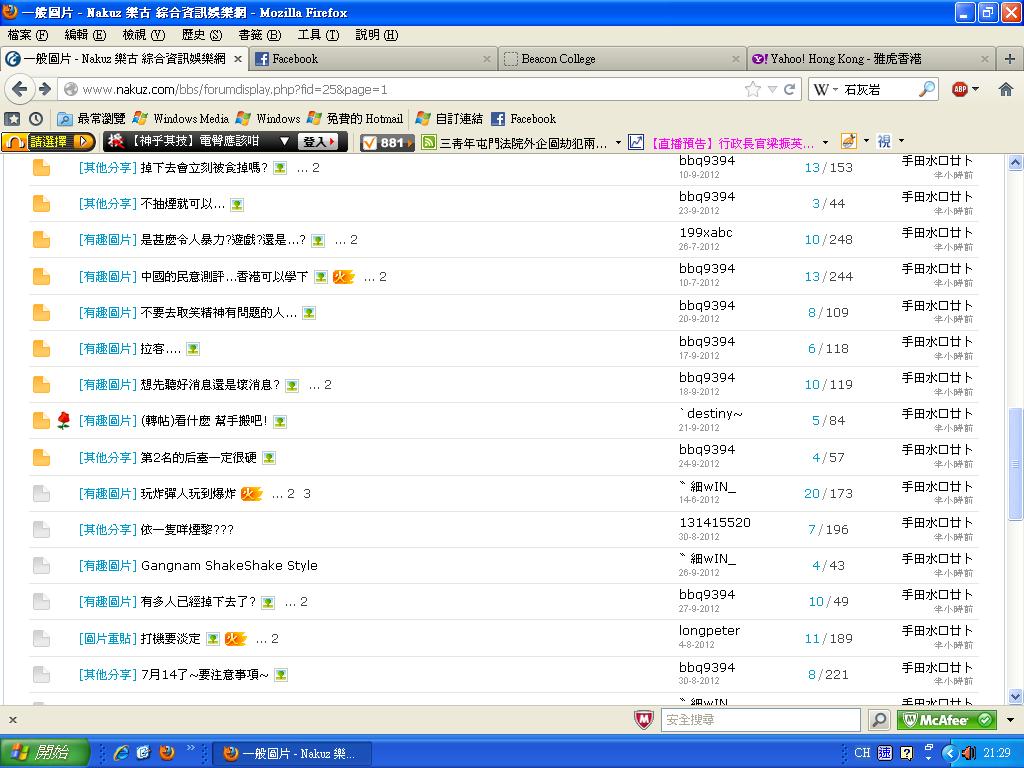Open the history clock toolbar icon
Screen dimensions: 1024x768
point(36,118)
